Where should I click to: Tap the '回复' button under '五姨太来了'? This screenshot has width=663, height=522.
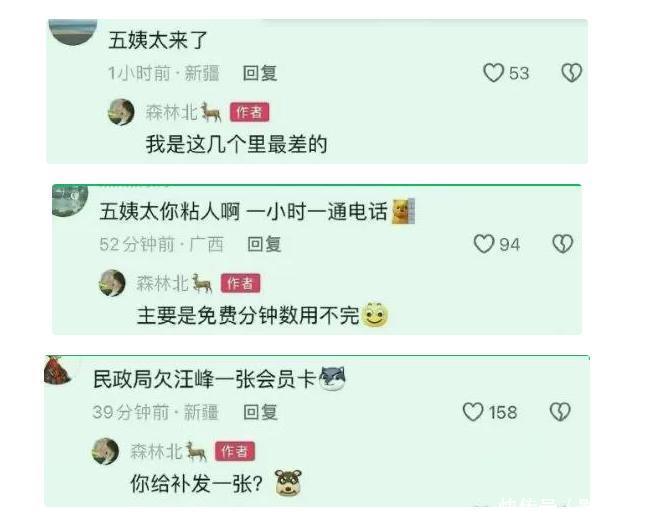pos(260,73)
